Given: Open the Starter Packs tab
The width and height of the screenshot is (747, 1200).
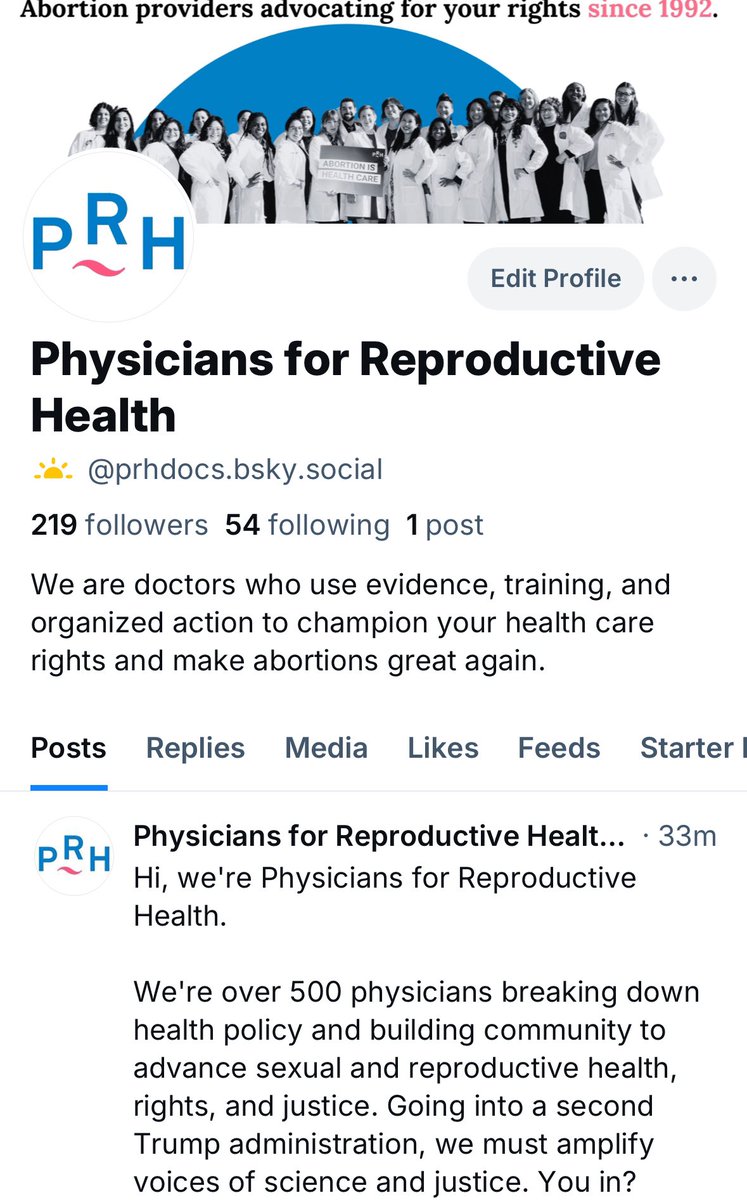Looking at the screenshot, I should (693, 748).
